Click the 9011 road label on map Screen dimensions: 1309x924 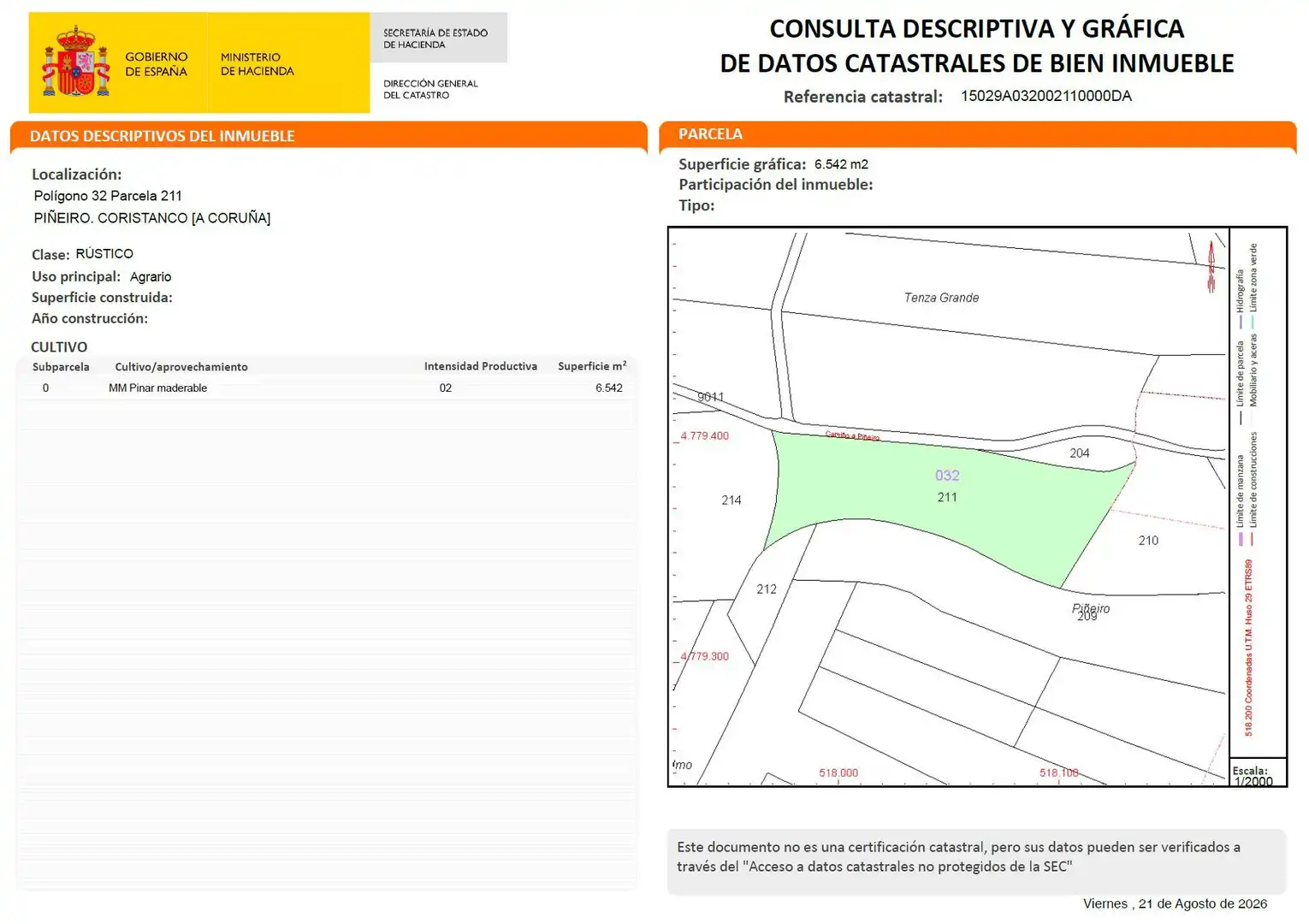[710, 397]
